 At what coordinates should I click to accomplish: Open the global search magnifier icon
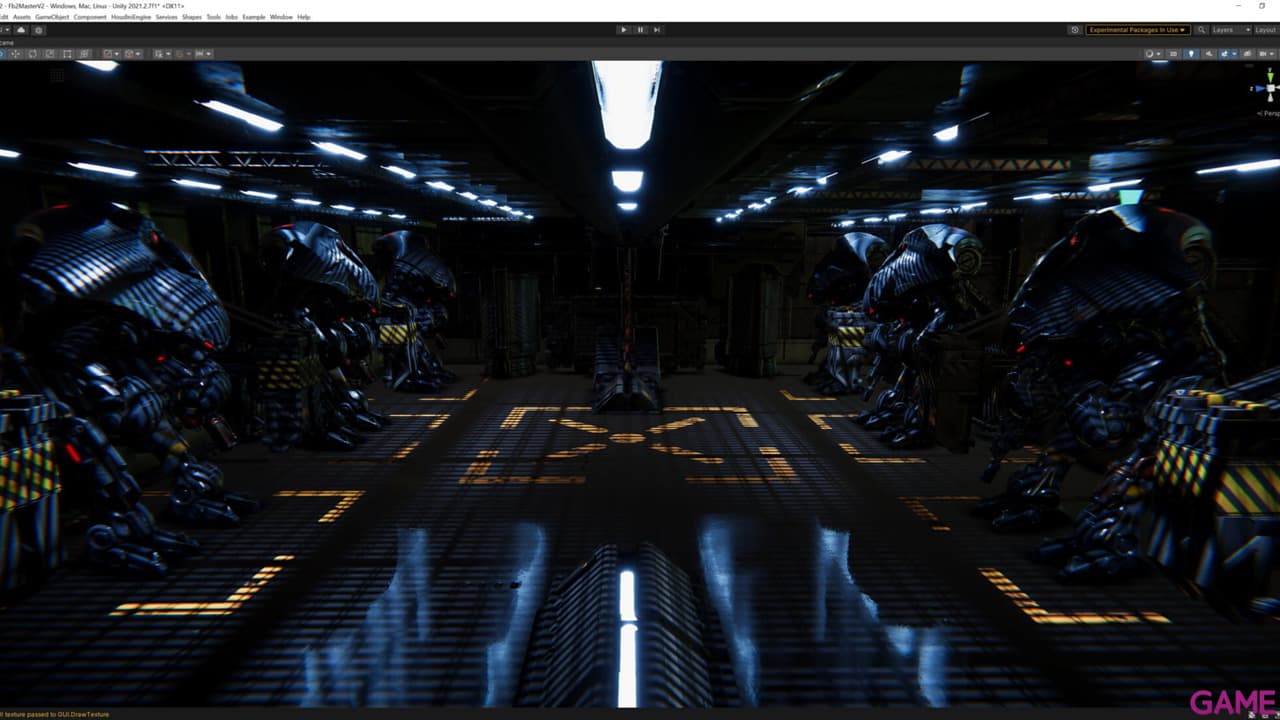tap(1201, 30)
